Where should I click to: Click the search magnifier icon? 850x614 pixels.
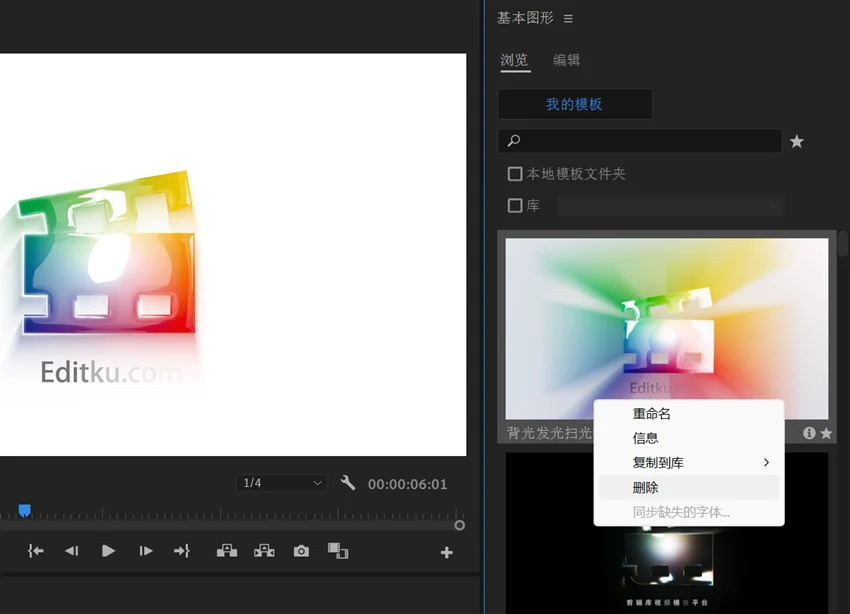click(x=513, y=141)
